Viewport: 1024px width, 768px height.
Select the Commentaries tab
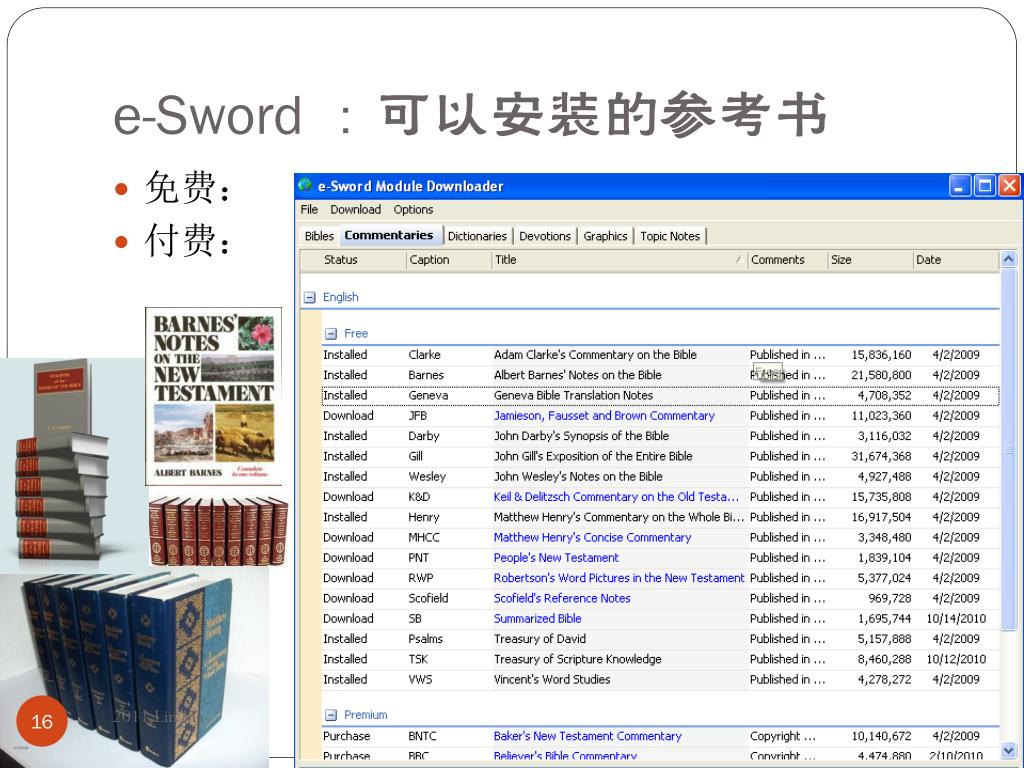pos(389,235)
